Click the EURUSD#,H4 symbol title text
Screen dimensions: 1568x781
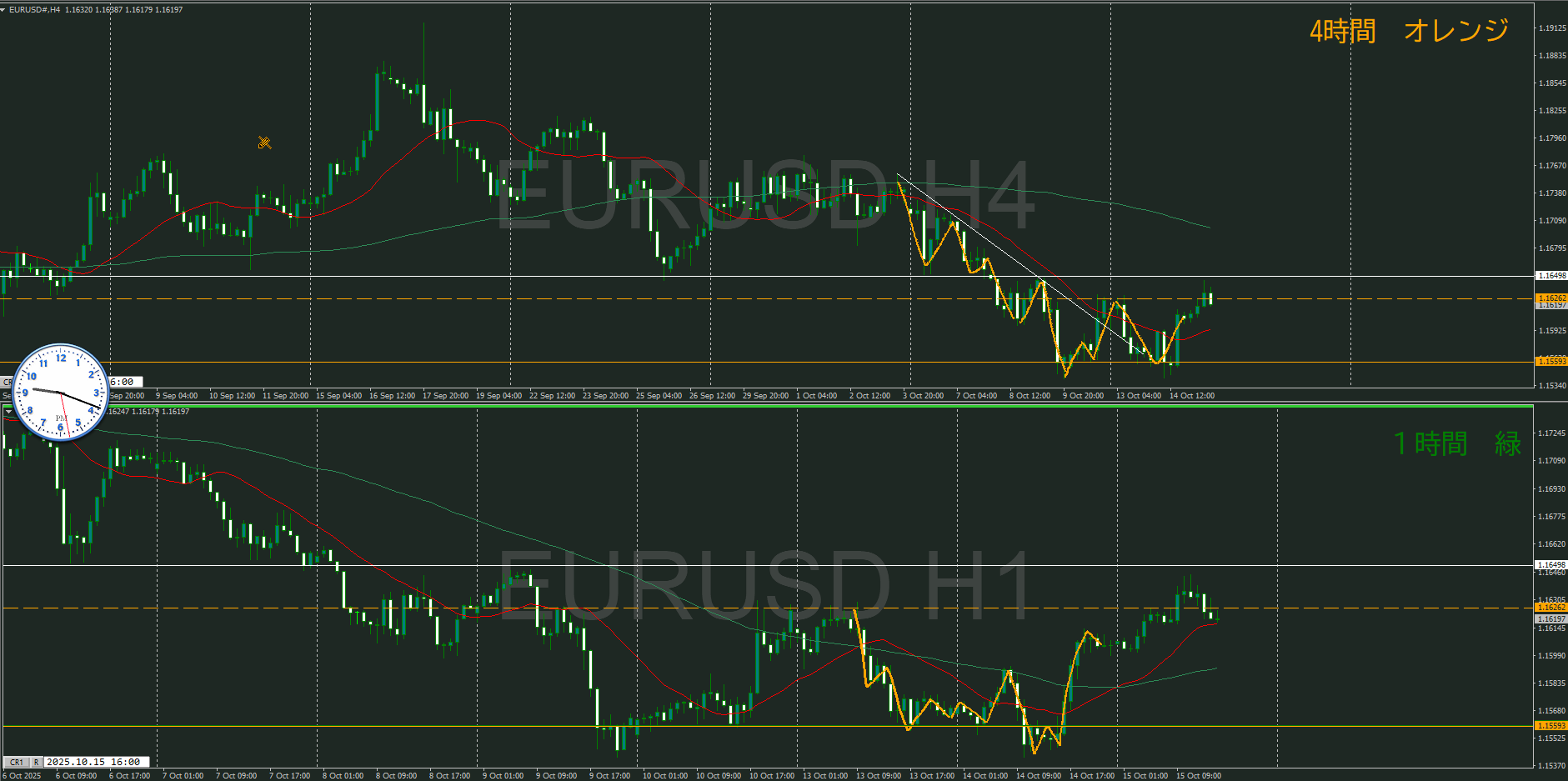pos(34,10)
